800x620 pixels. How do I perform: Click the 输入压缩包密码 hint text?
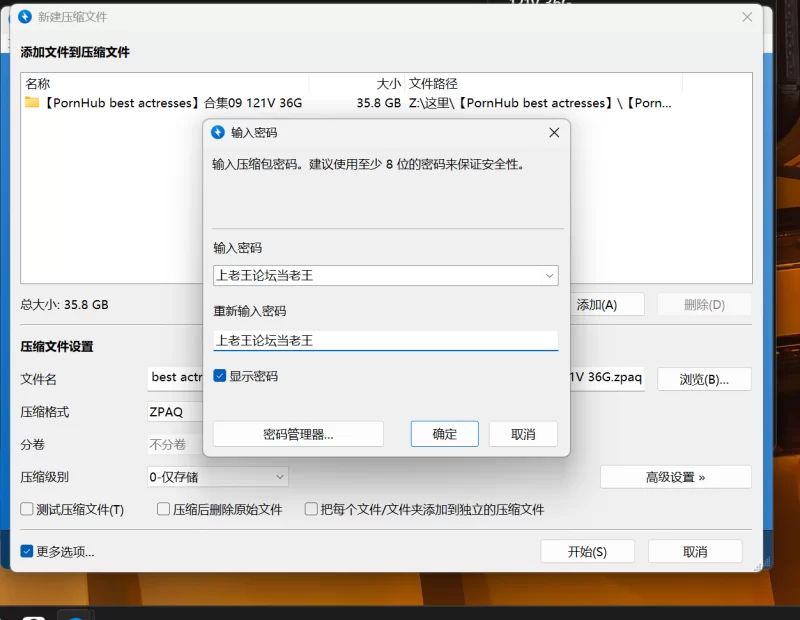[x=368, y=164]
